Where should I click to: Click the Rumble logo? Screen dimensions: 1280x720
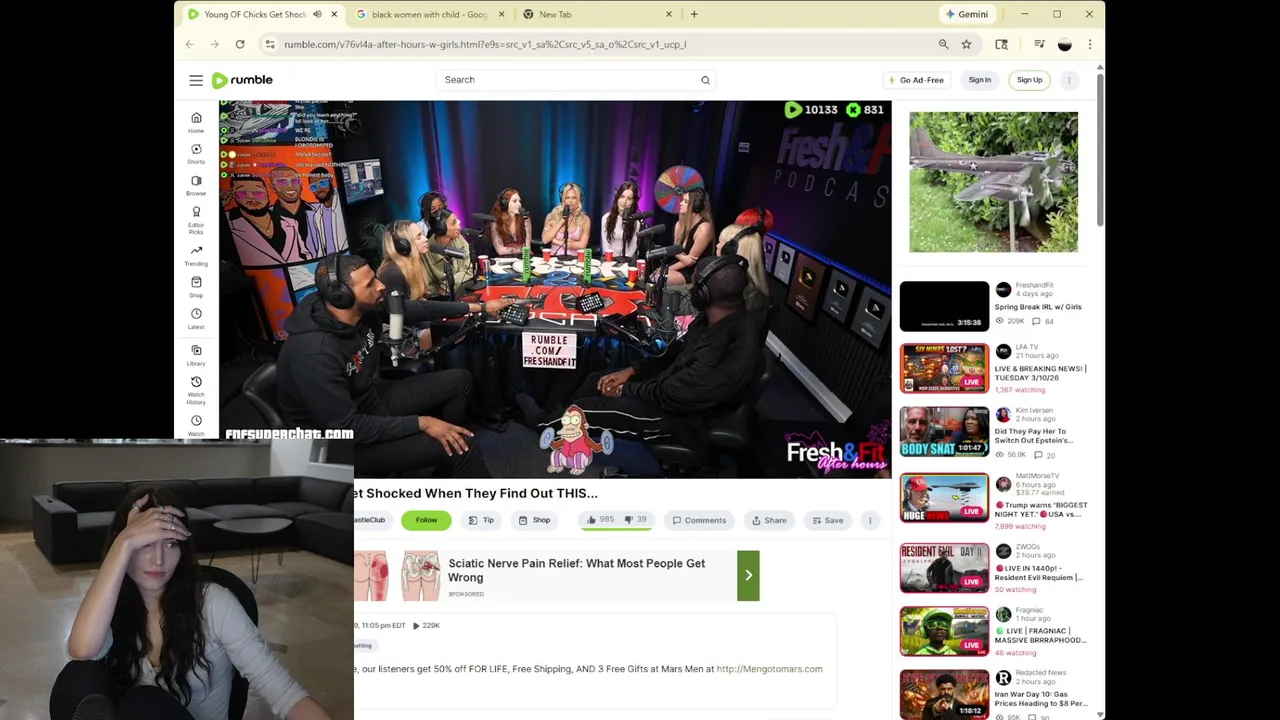coord(243,80)
